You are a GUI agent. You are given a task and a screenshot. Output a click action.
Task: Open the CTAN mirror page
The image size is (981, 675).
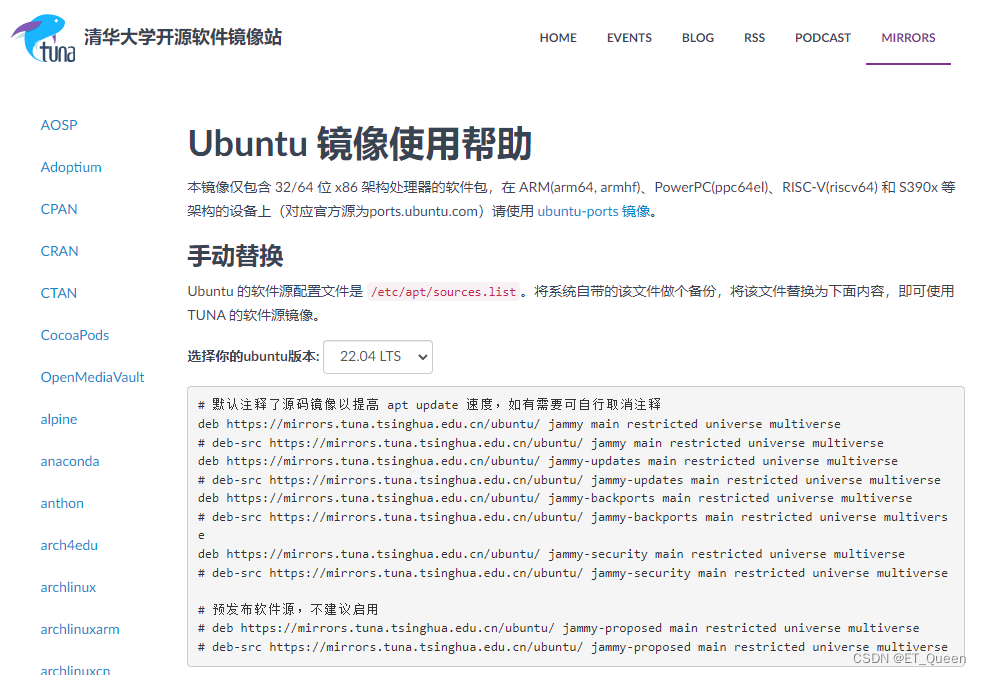coord(58,293)
